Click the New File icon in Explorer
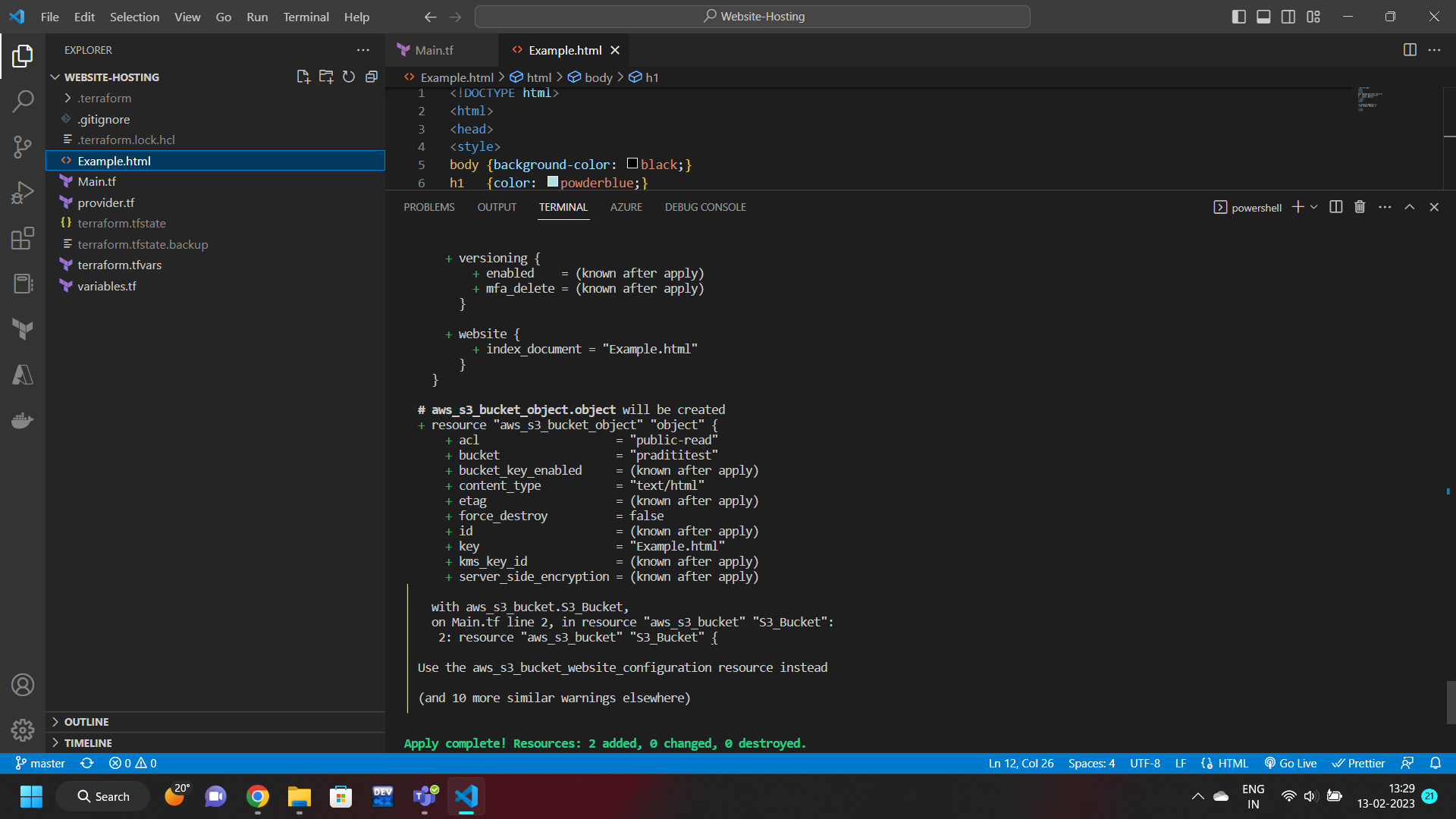Image resolution: width=1456 pixels, height=819 pixels. pyautogui.click(x=303, y=77)
